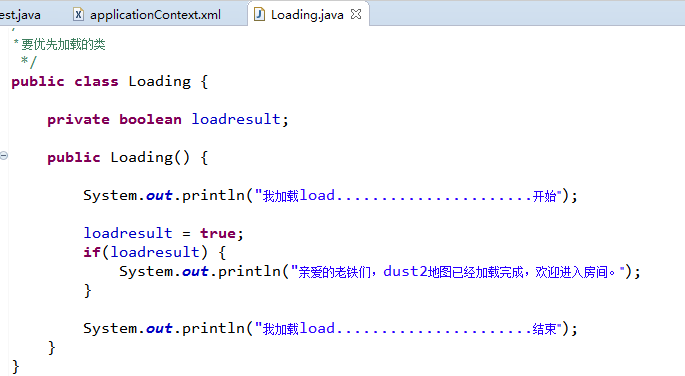The image size is (685, 376).
Task: Click loadresult in the assignment statement
Action: tap(128, 233)
